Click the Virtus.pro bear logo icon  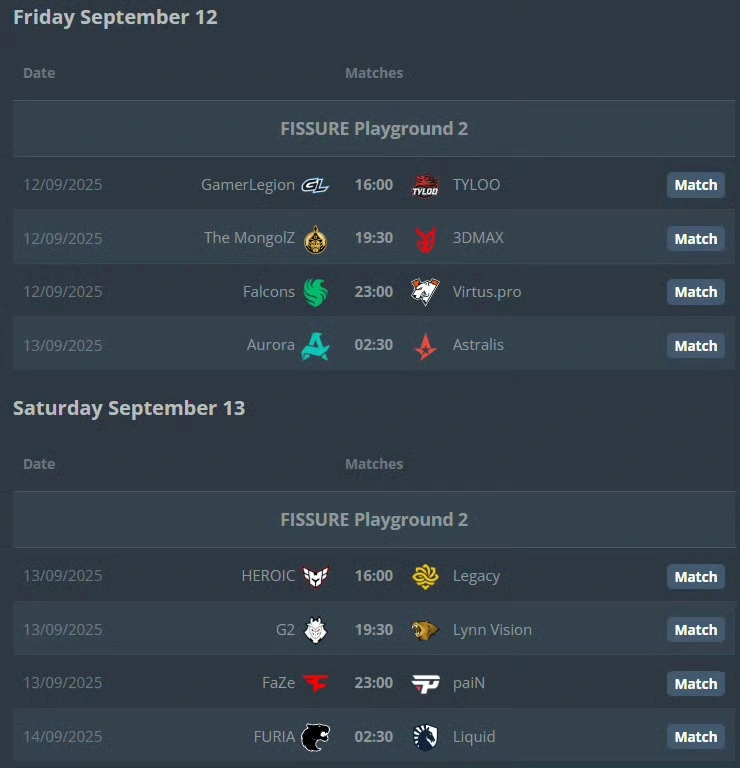click(x=426, y=292)
